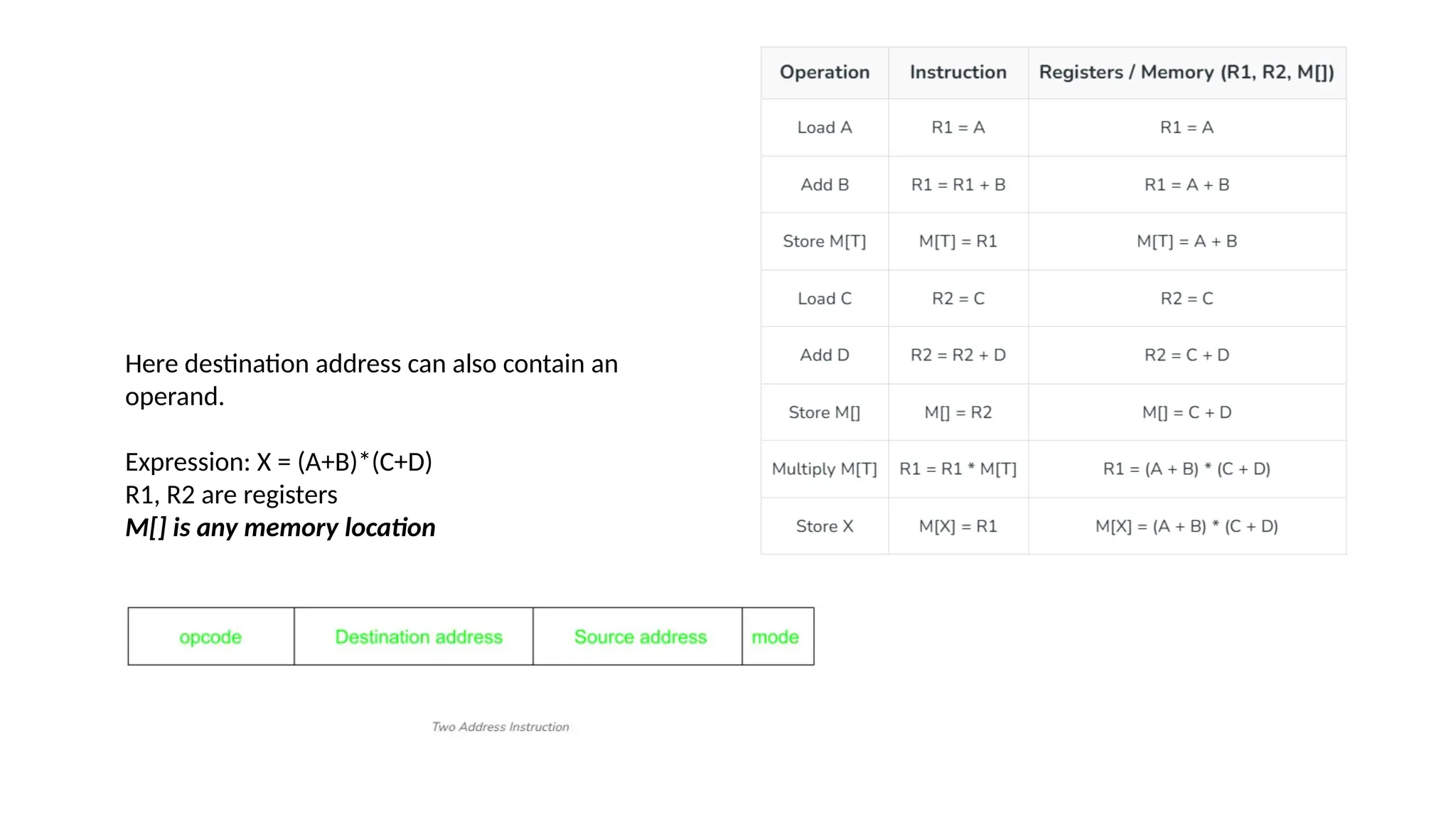1456x819 pixels.
Task: Click the M[X] = R1 instruction cell
Action: tap(958, 526)
